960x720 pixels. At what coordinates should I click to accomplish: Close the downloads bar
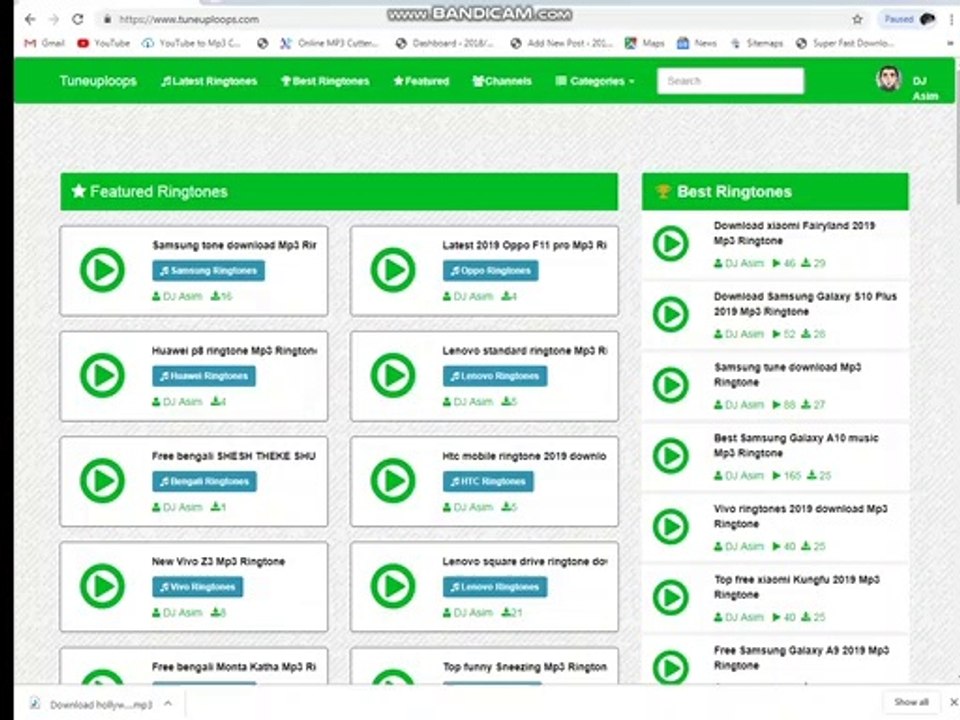953,702
